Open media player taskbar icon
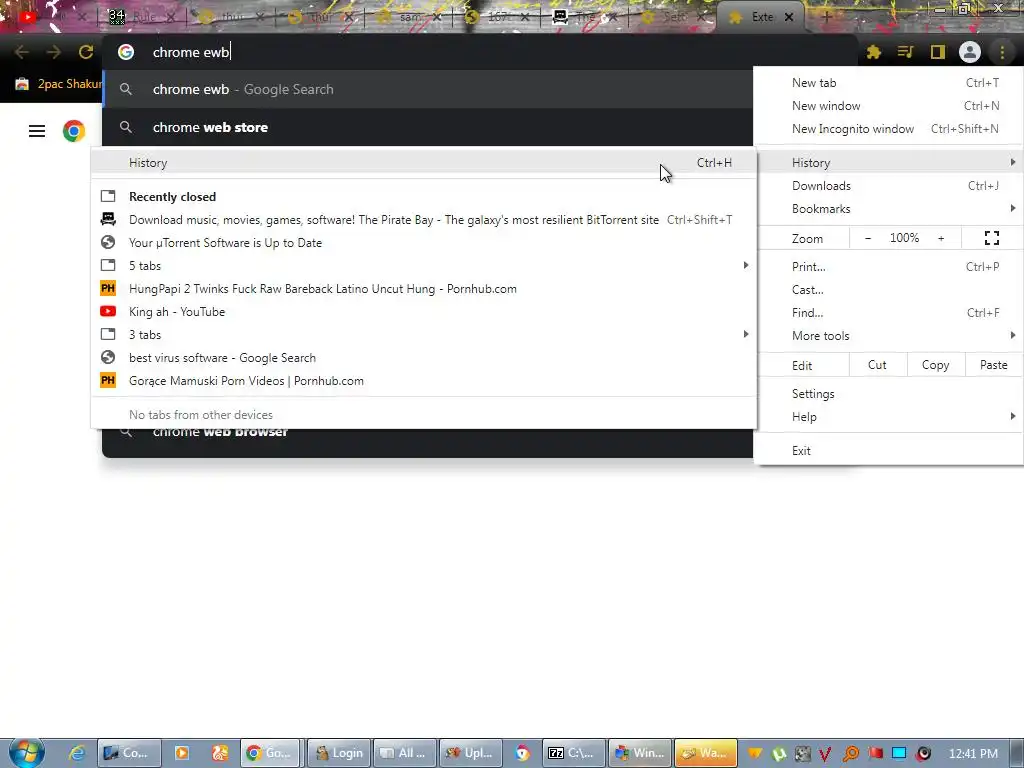Viewport: 1024px width, 768px height. pos(182,753)
